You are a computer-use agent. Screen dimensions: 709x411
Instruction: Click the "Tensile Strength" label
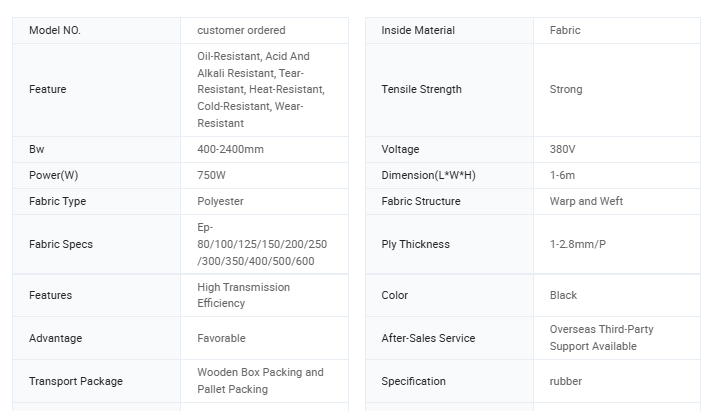421,89
